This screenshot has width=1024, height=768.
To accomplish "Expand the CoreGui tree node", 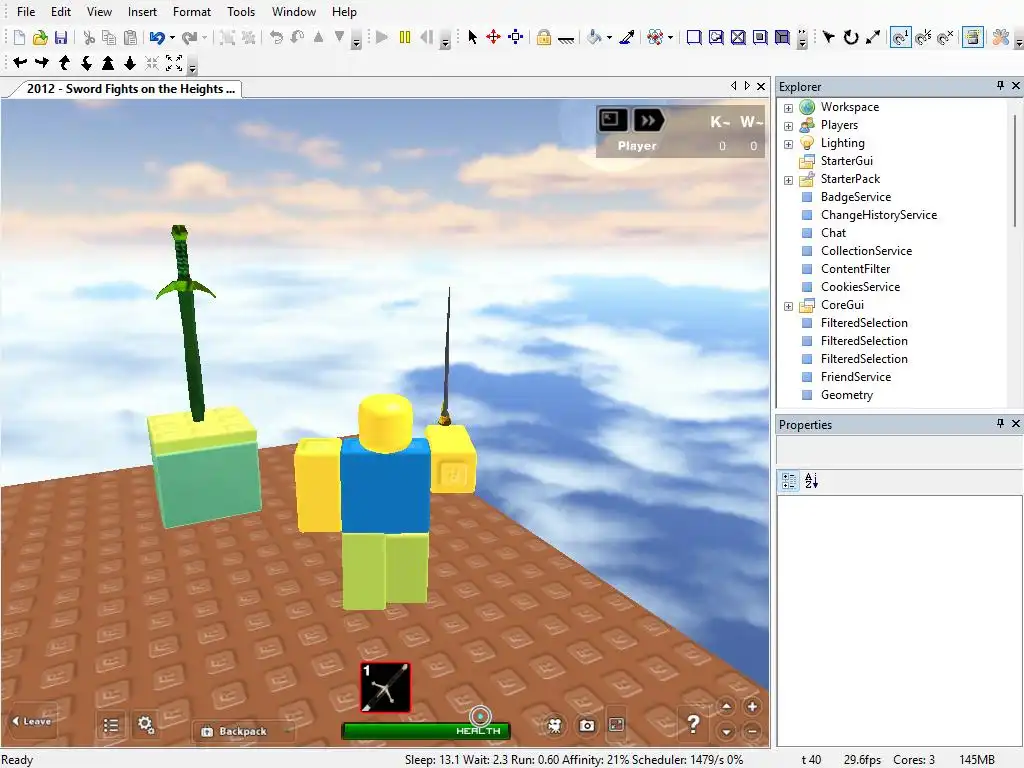I will 788,306.
